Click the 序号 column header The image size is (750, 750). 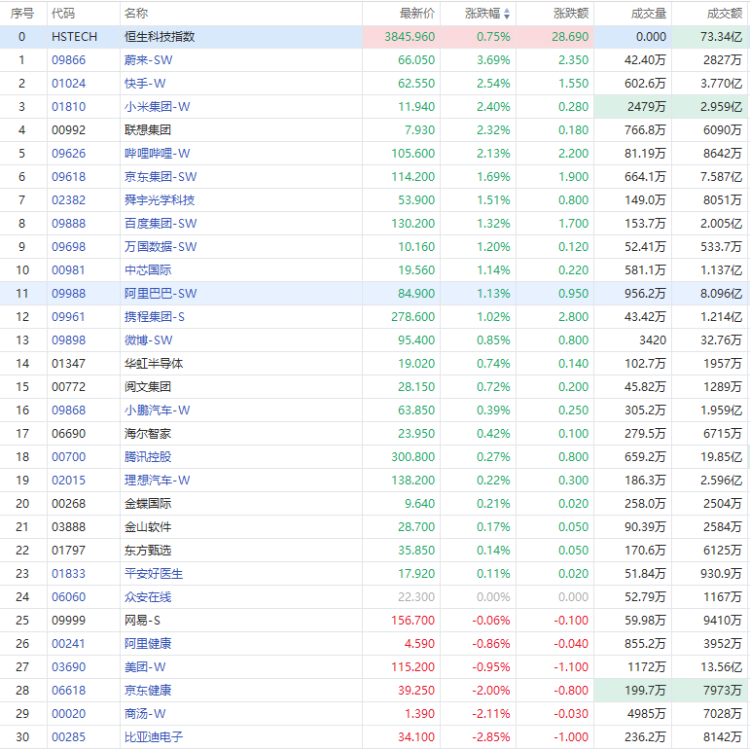click(x=22, y=13)
